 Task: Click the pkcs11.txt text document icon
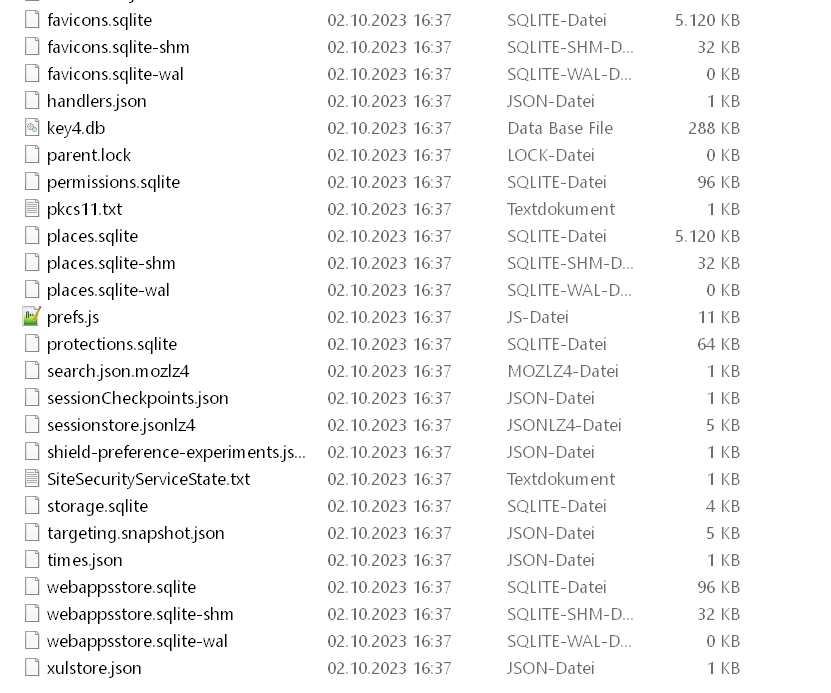[31, 209]
